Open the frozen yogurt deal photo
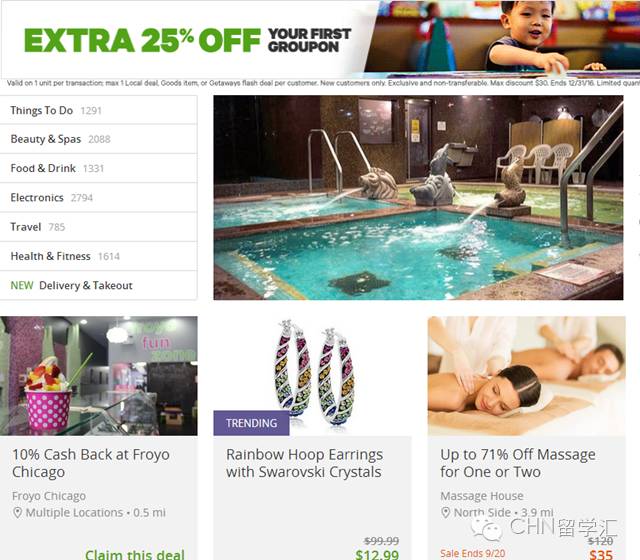This screenshot has width=640, height=560. tap(98, 376)
